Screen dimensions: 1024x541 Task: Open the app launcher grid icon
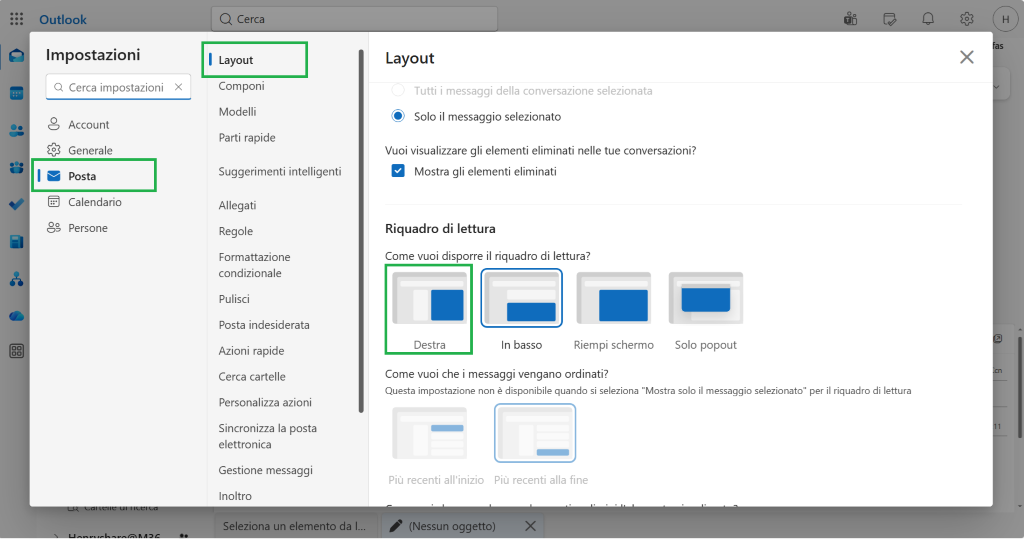click(16, 19)
